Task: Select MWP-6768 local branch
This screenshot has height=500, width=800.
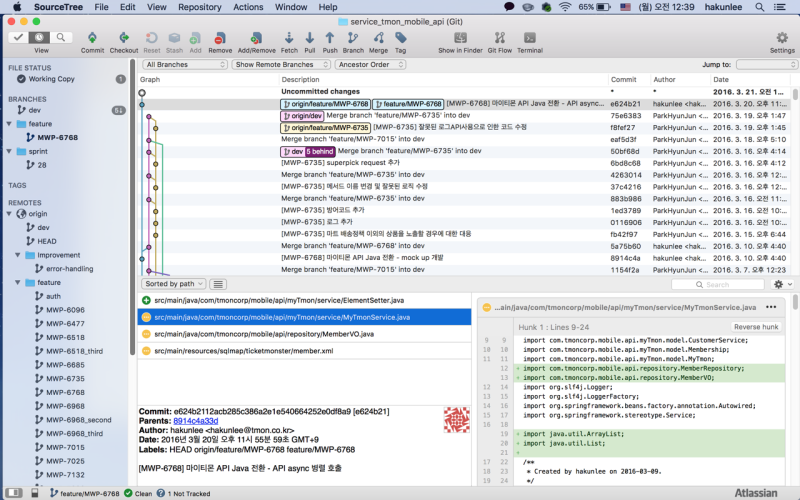Action: [x=57, y=138]
